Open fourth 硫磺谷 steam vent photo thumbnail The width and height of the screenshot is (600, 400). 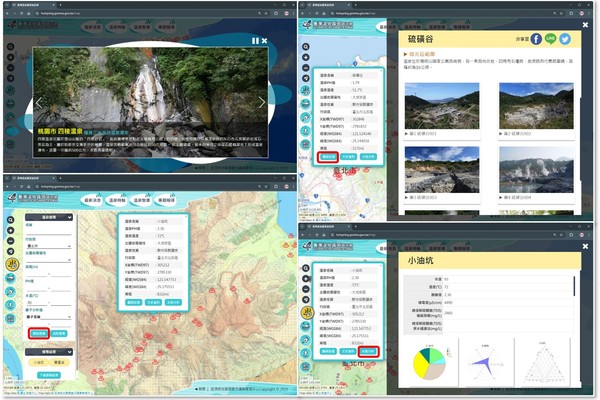[536, 170]
